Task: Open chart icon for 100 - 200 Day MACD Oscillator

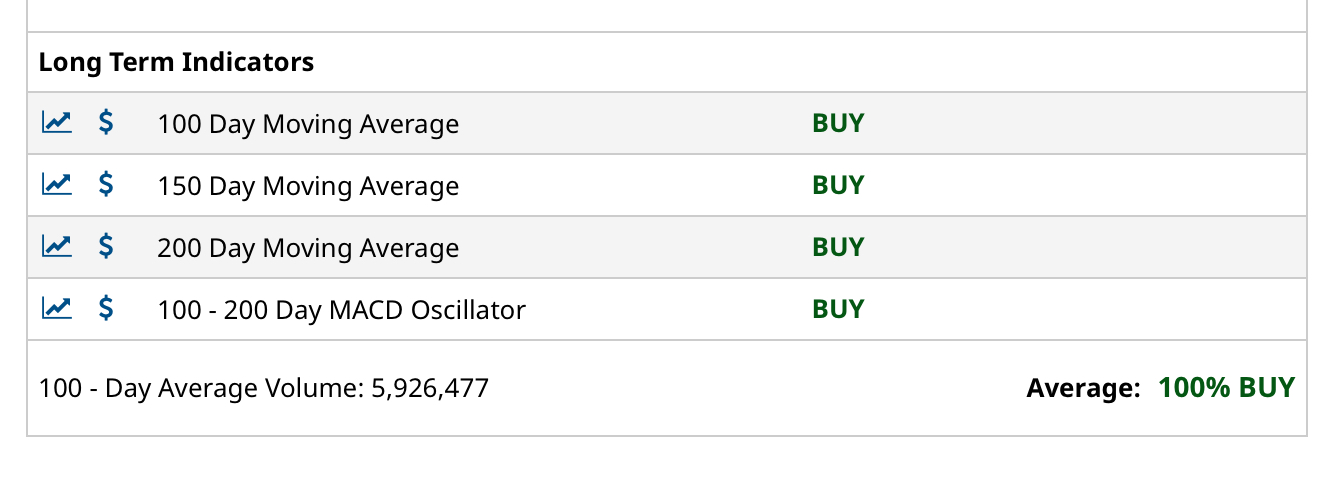Action: pos(56,309)
